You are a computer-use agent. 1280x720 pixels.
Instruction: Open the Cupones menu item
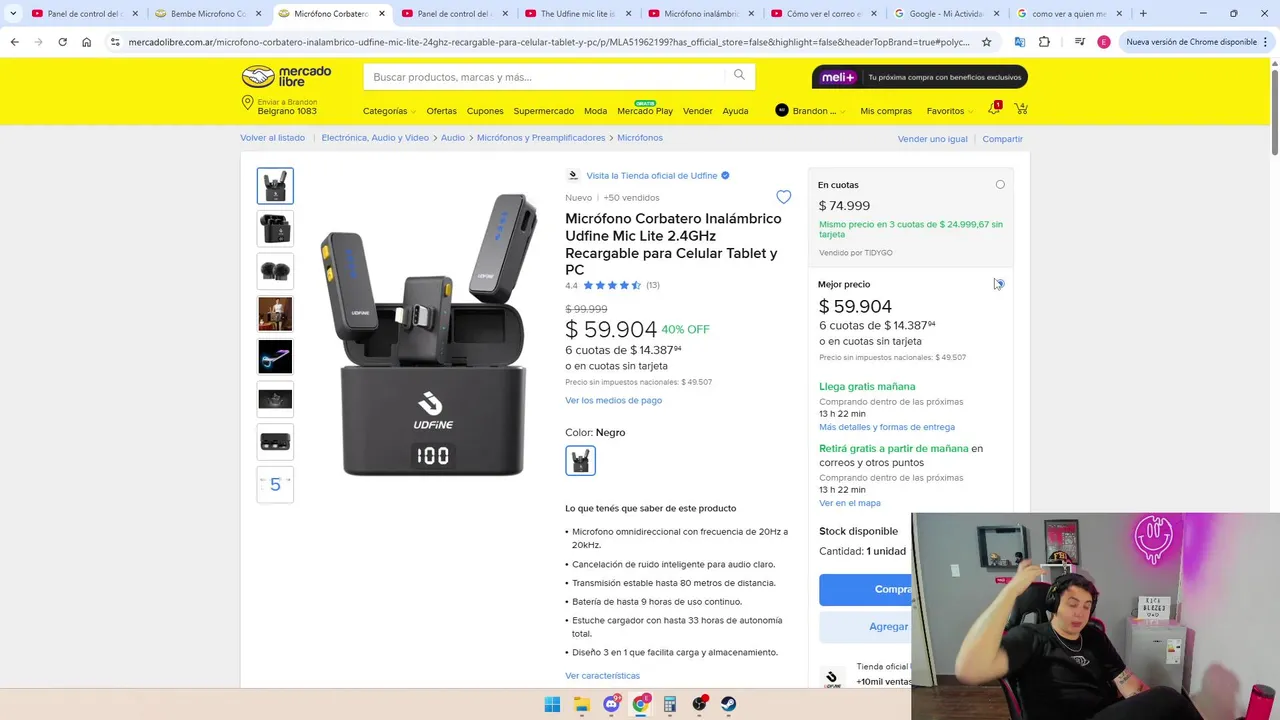tap(485, 111)
